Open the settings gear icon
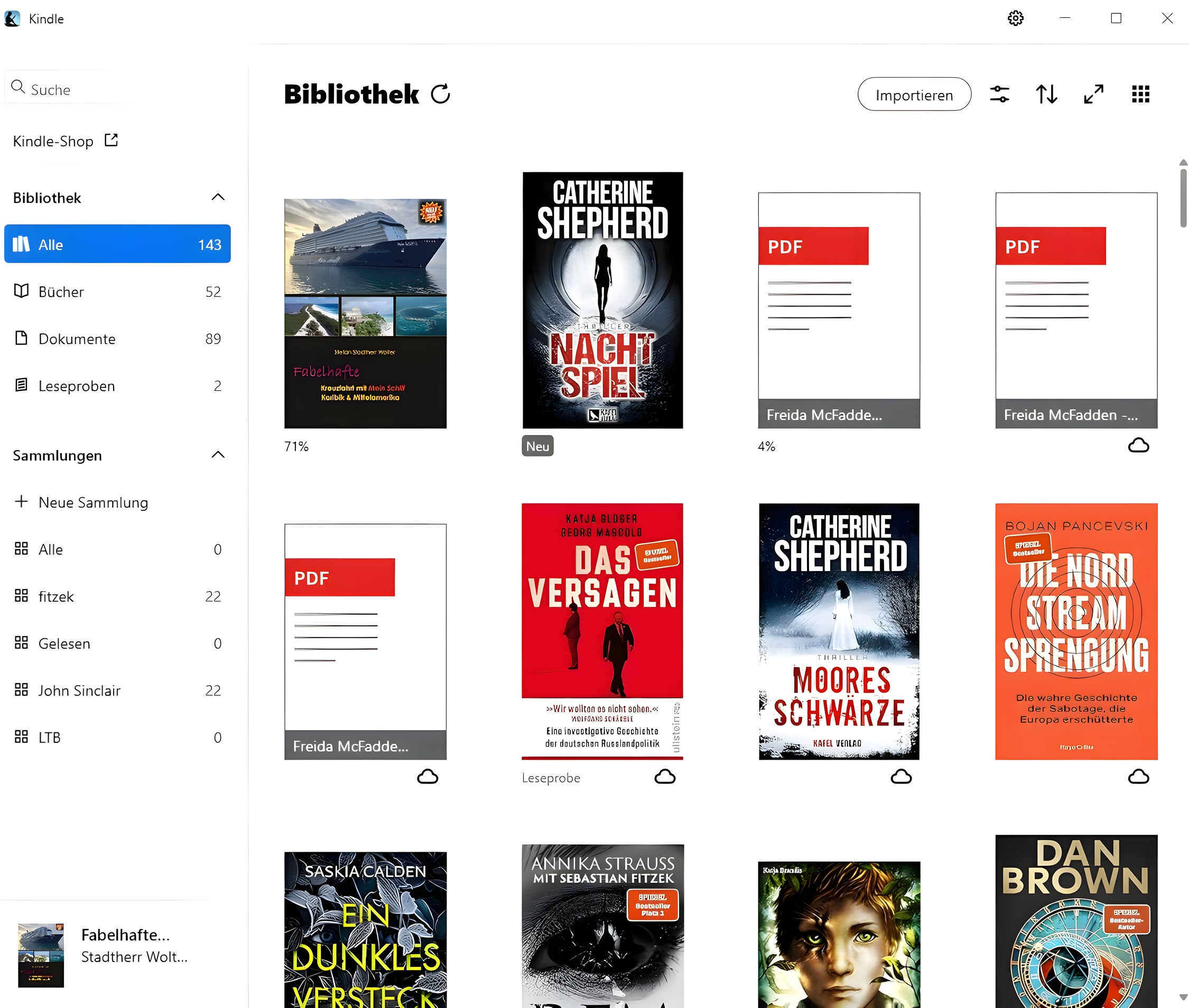Screen dimensions: 1189x1008 1015,18
